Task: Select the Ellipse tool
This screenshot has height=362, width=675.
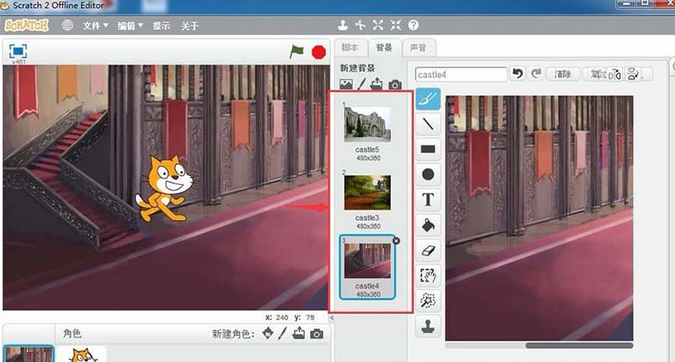Action: point(428,174)
